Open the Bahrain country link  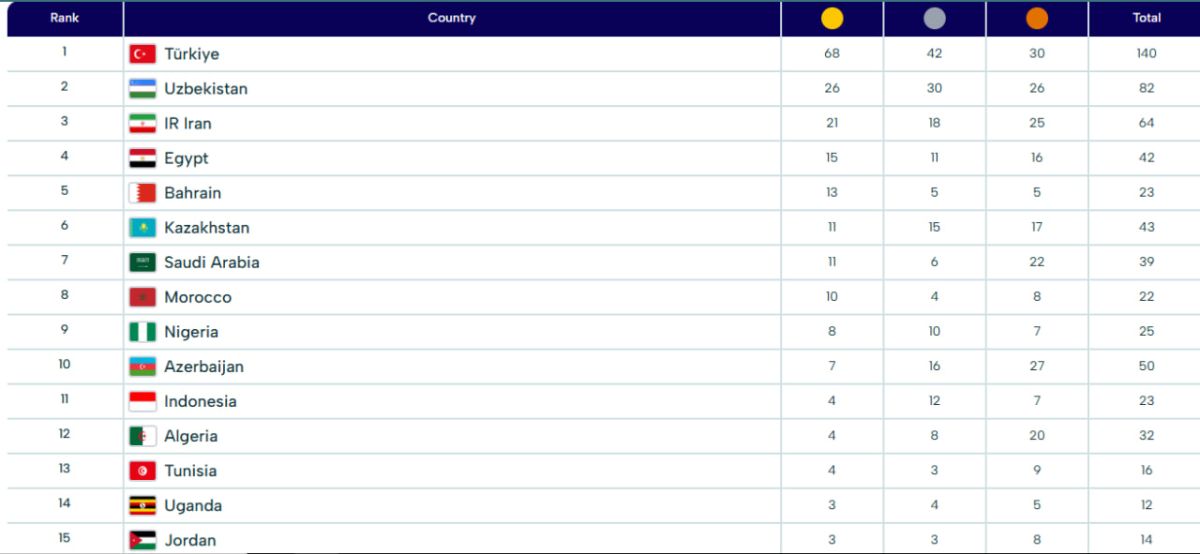coord(193,193)
